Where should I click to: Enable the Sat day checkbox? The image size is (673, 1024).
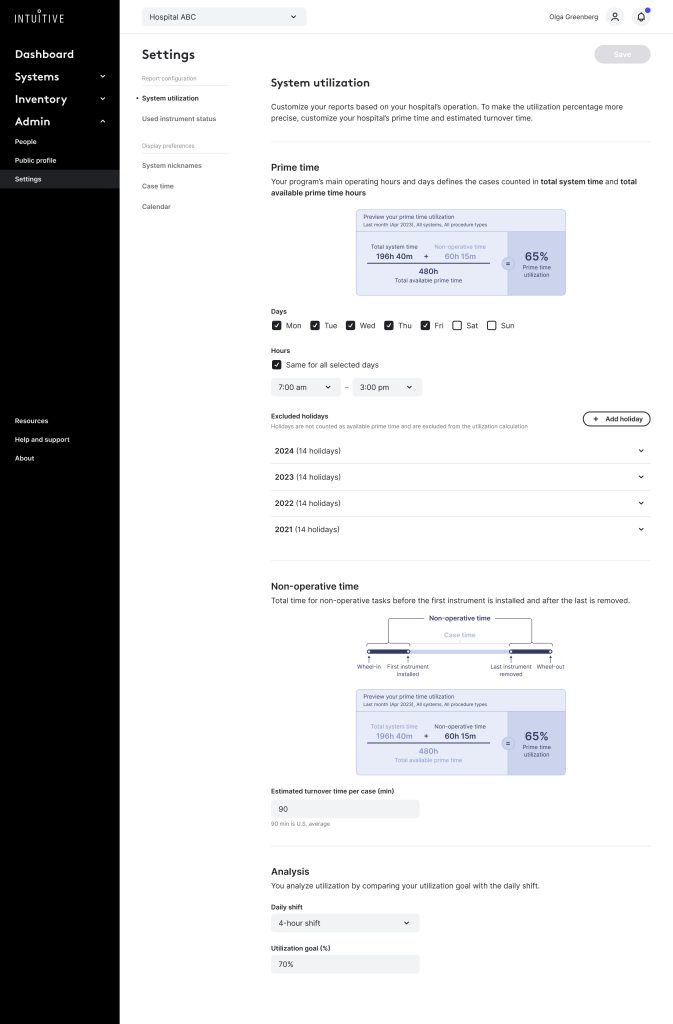tap(457, 326)
